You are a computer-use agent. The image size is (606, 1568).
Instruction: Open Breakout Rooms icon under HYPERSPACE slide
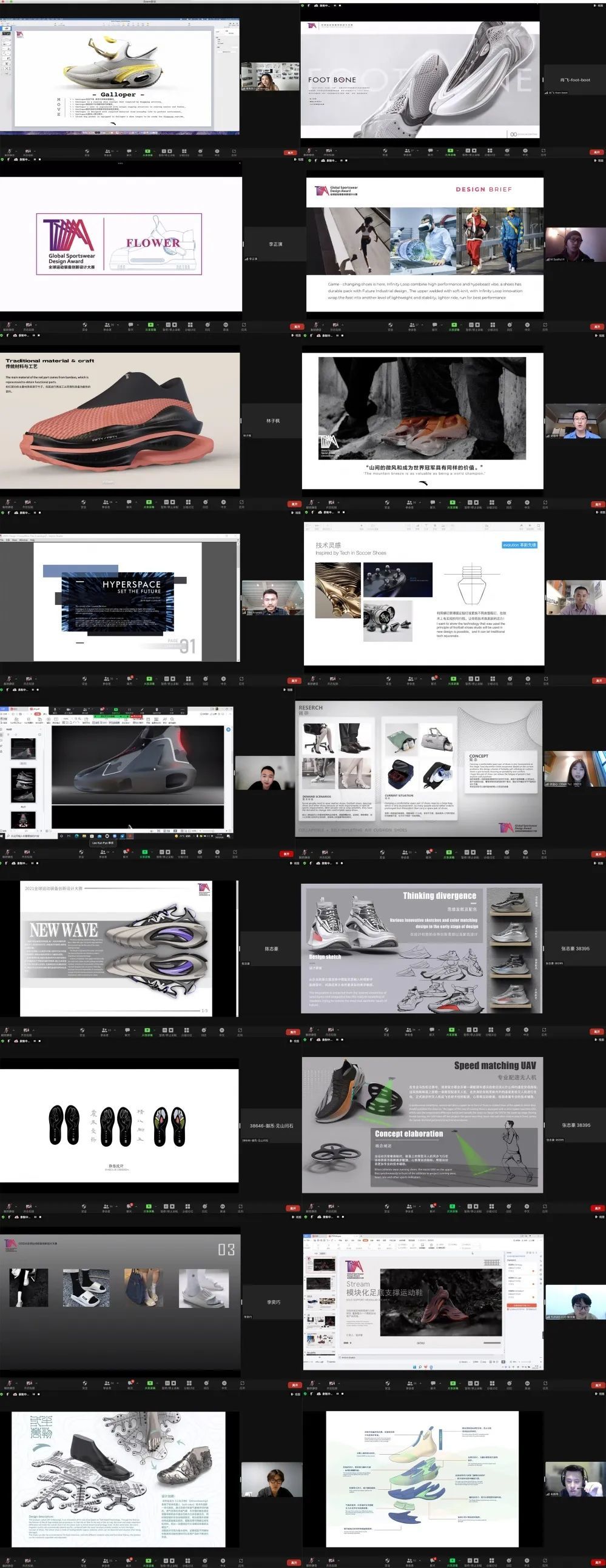(x=188, y=678)
